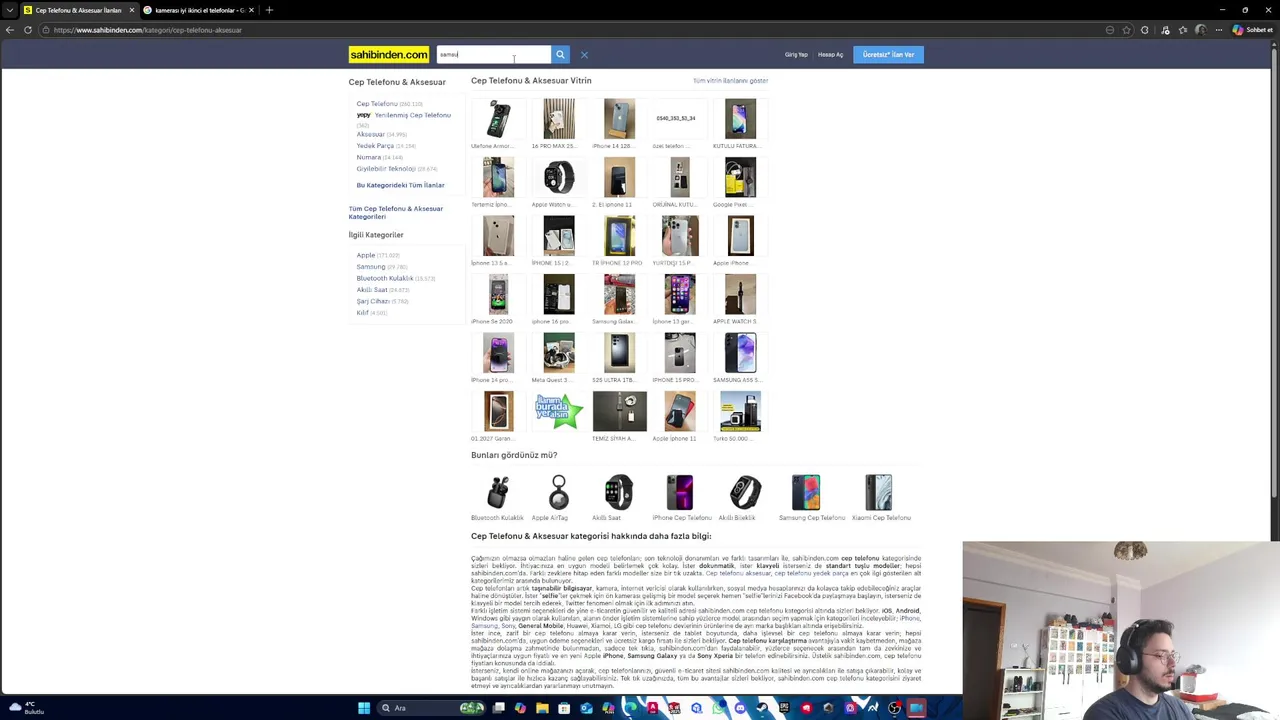1280x720 pixels.
Task: Click the browser back arrow
Action: [x=10, y=30]
